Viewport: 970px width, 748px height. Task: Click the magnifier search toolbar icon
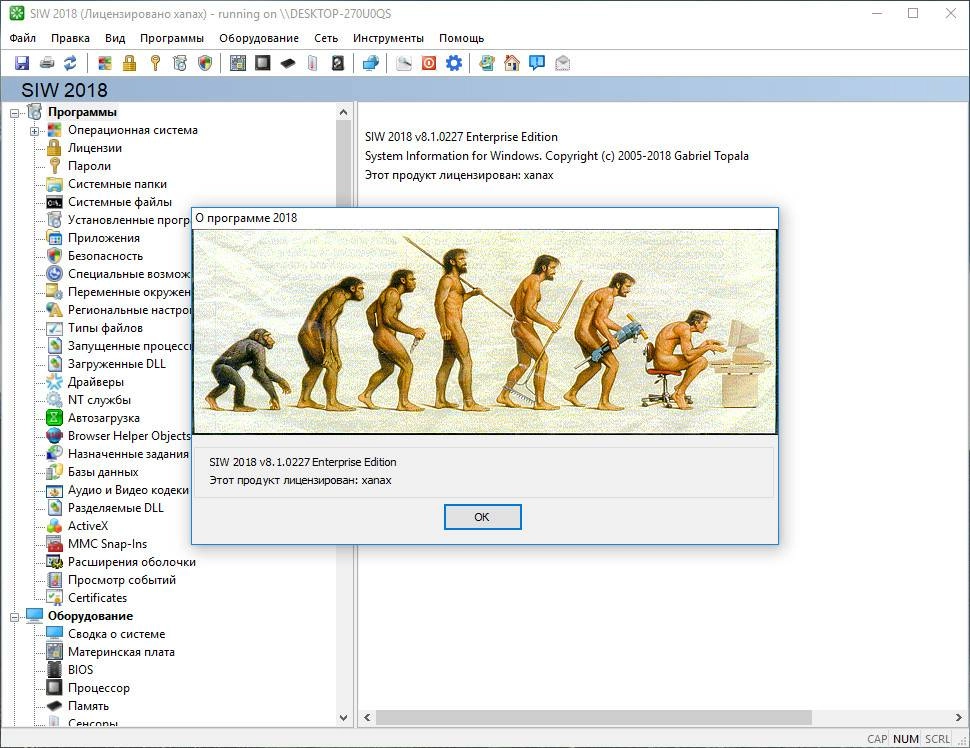[404, 62]
